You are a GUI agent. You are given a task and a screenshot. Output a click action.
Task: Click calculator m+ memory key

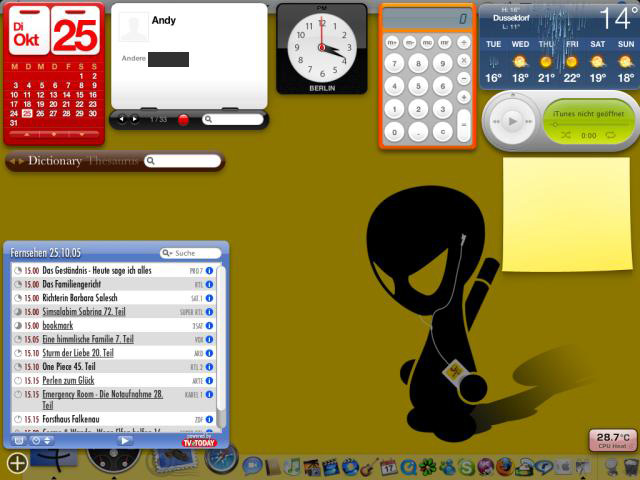coord(392,42)
